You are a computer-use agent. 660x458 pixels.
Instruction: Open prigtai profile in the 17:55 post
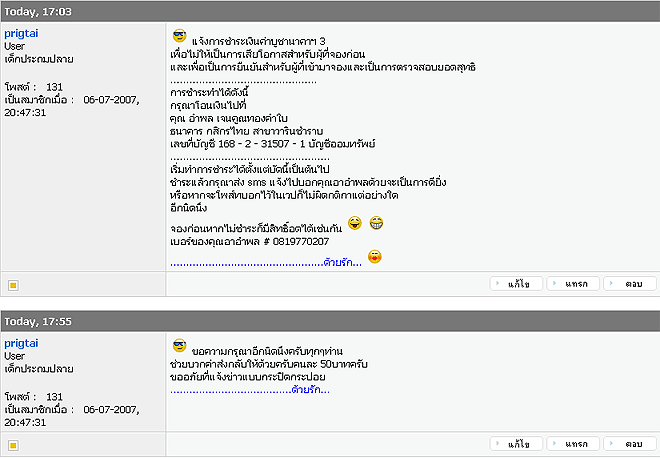click(21, 343)
